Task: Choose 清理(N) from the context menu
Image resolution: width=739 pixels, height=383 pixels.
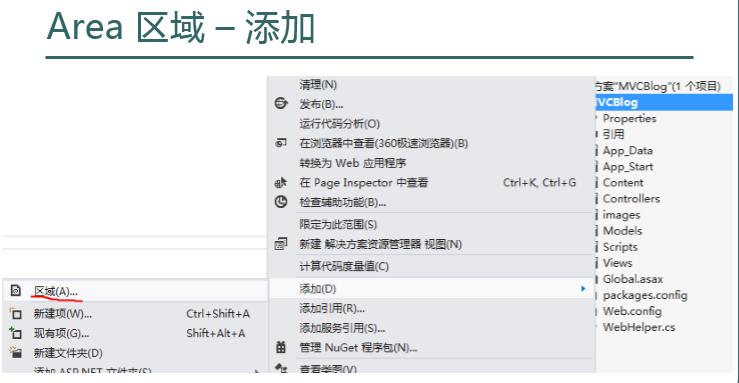Action: tap(318, 85)
